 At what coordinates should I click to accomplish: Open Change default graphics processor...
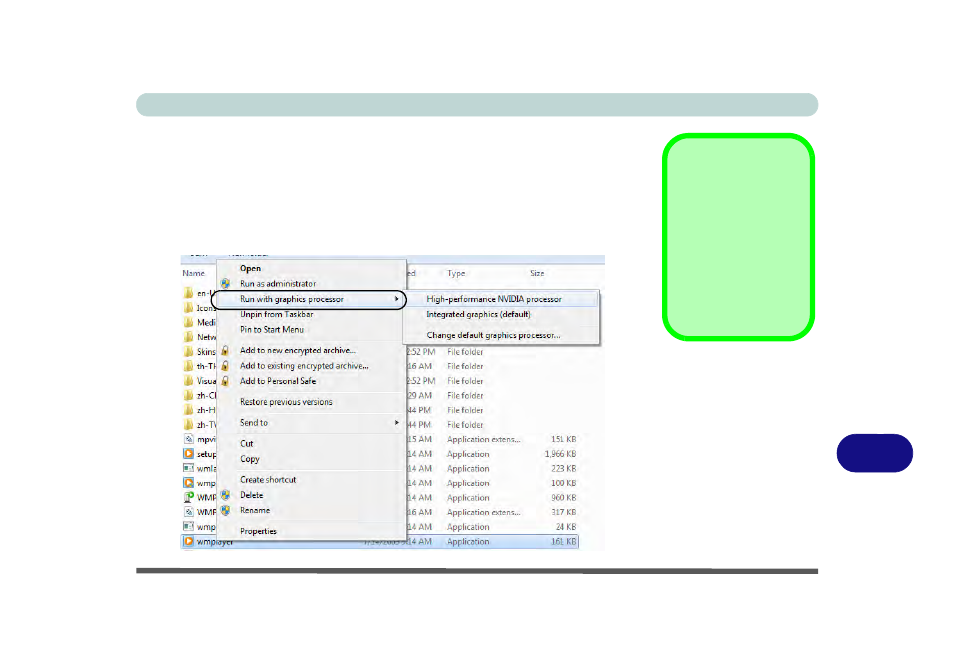click(493, 335)
